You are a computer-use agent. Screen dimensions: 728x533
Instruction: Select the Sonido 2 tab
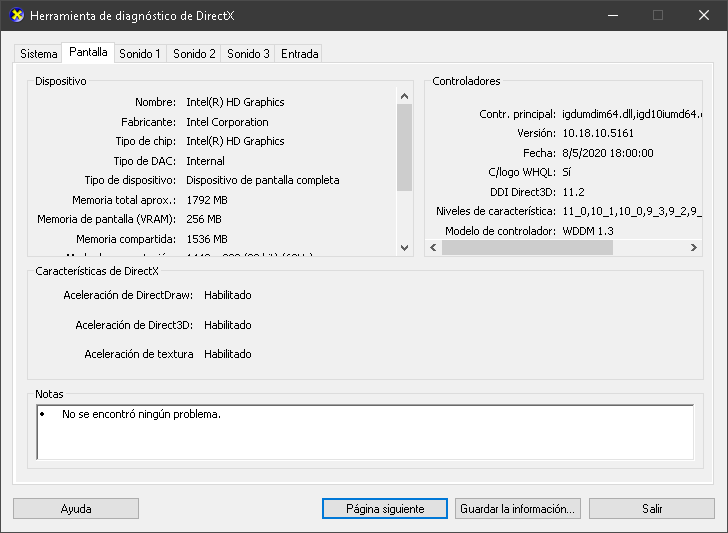[194, 54]
